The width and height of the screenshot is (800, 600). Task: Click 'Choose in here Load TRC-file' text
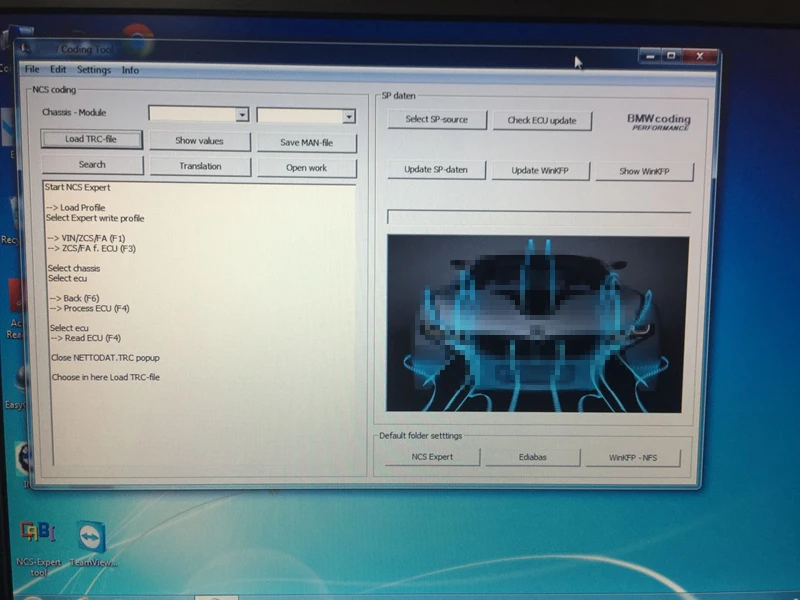(106, 377)
